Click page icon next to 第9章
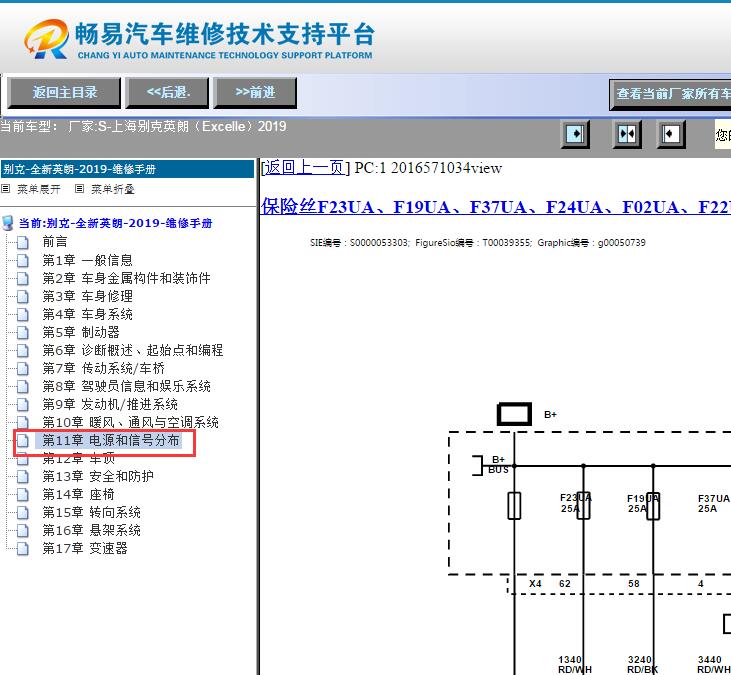The image size is (731, 675). (23, 405)
